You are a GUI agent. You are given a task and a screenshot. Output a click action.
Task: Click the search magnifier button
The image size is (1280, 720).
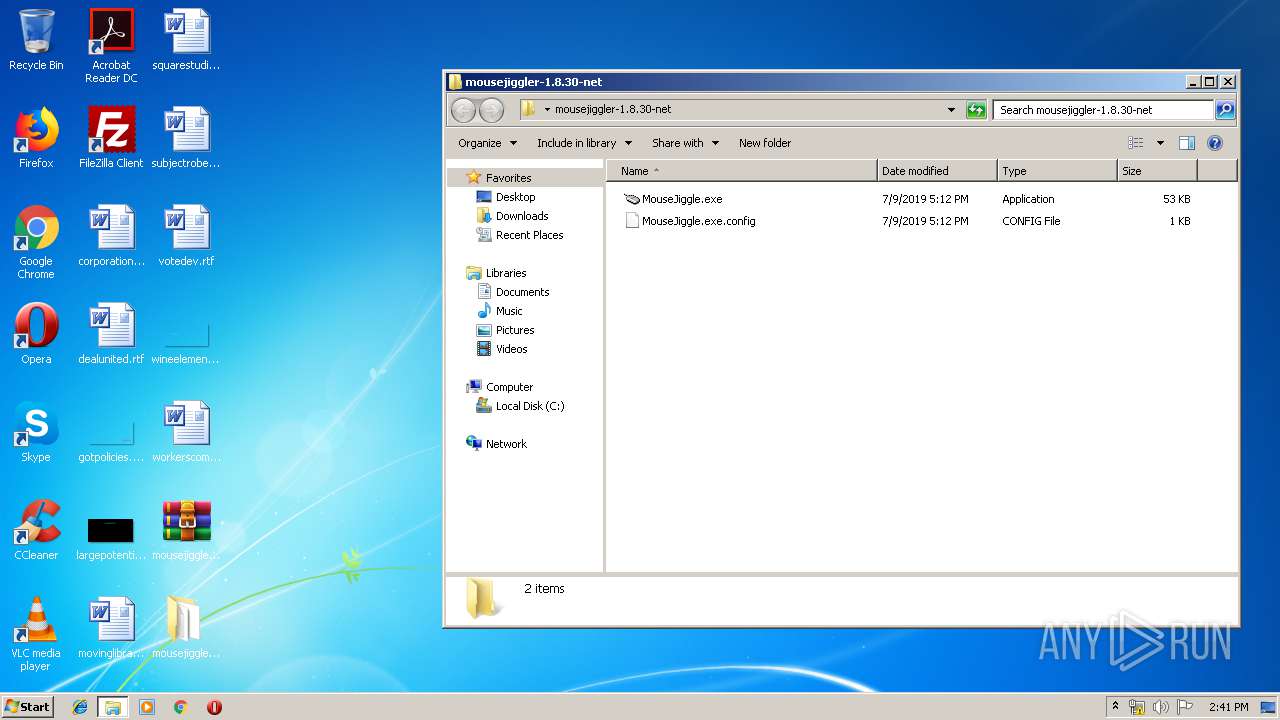point(1225,110)
